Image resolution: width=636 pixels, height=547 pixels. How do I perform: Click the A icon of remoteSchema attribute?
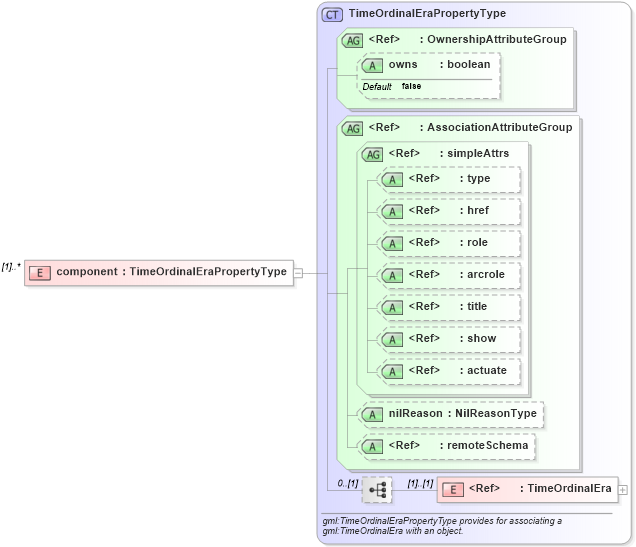pyautogui.click(x=372, y=447)
